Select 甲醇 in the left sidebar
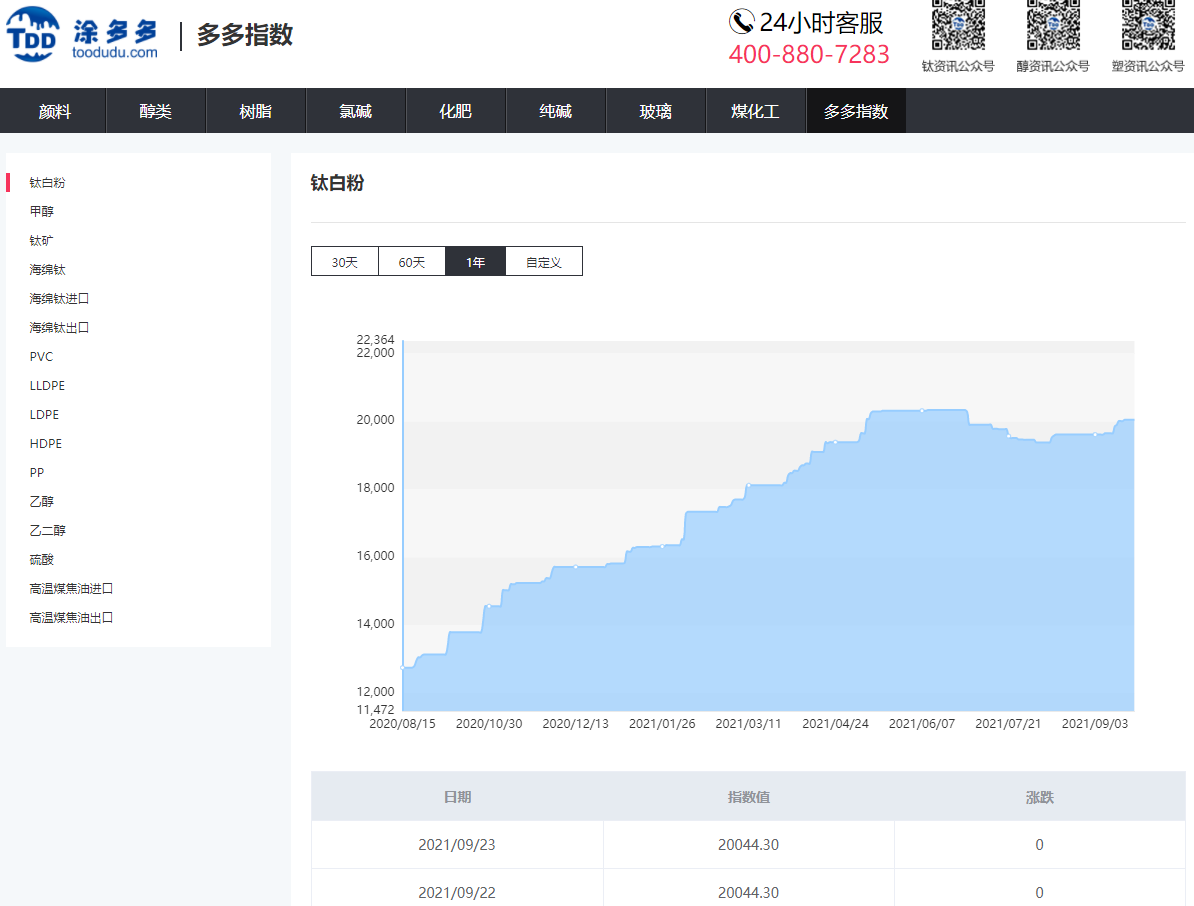1194x906 pixels. (42, 212)
